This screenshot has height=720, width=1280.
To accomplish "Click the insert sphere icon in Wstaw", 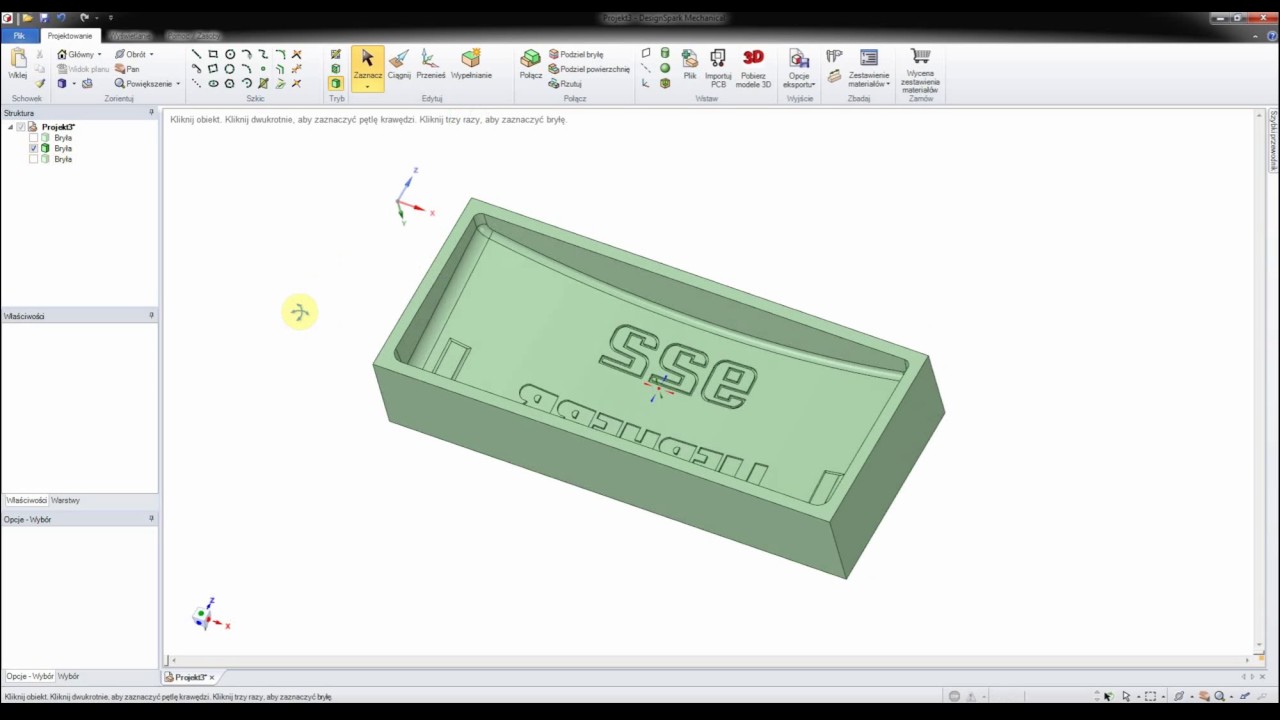I will [x=665, y=69].
